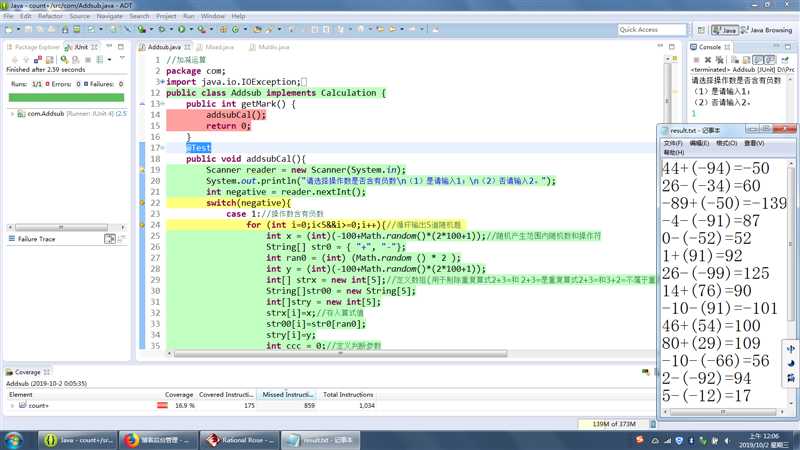Image resolution: width=800 pixels, height=450 pixels.
Task: Click the JUnit Rerun Failed Tests First icon
Action: click(76, 60)
